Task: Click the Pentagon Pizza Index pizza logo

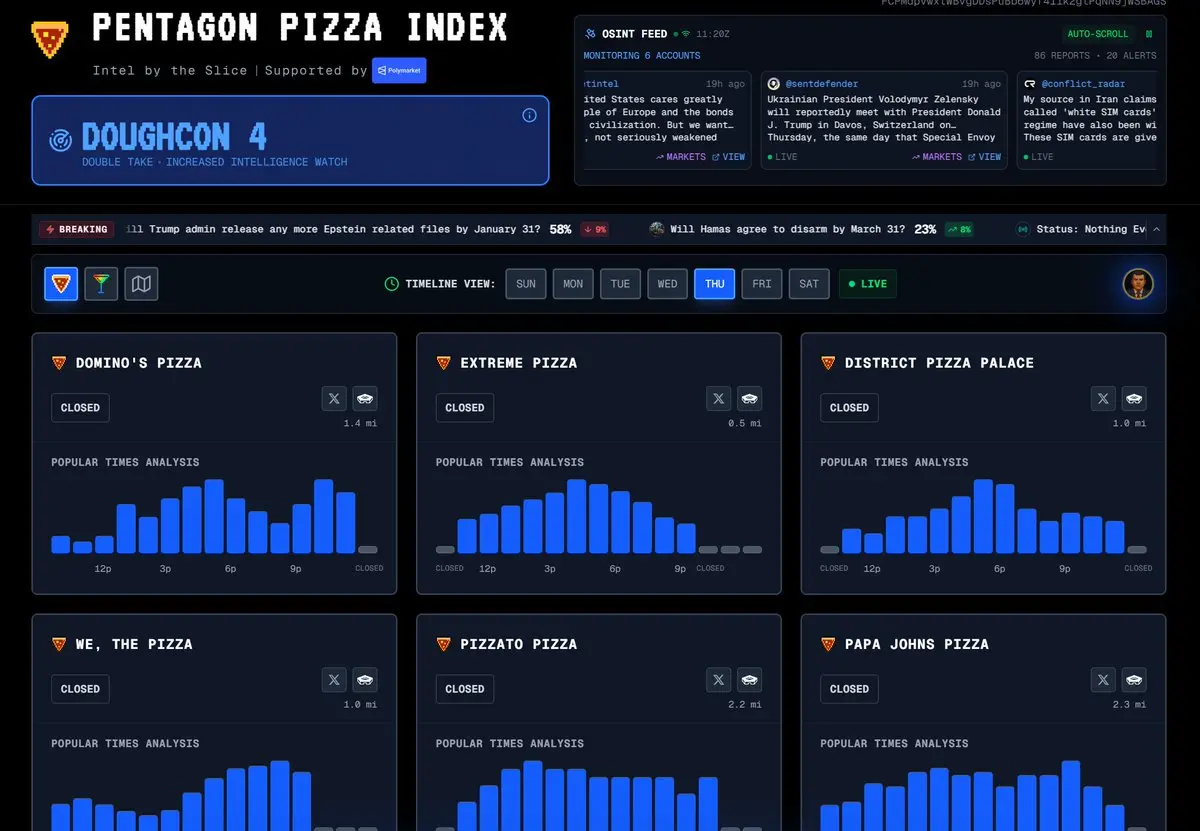Action: pyautogui.click(x=50, y=39)
